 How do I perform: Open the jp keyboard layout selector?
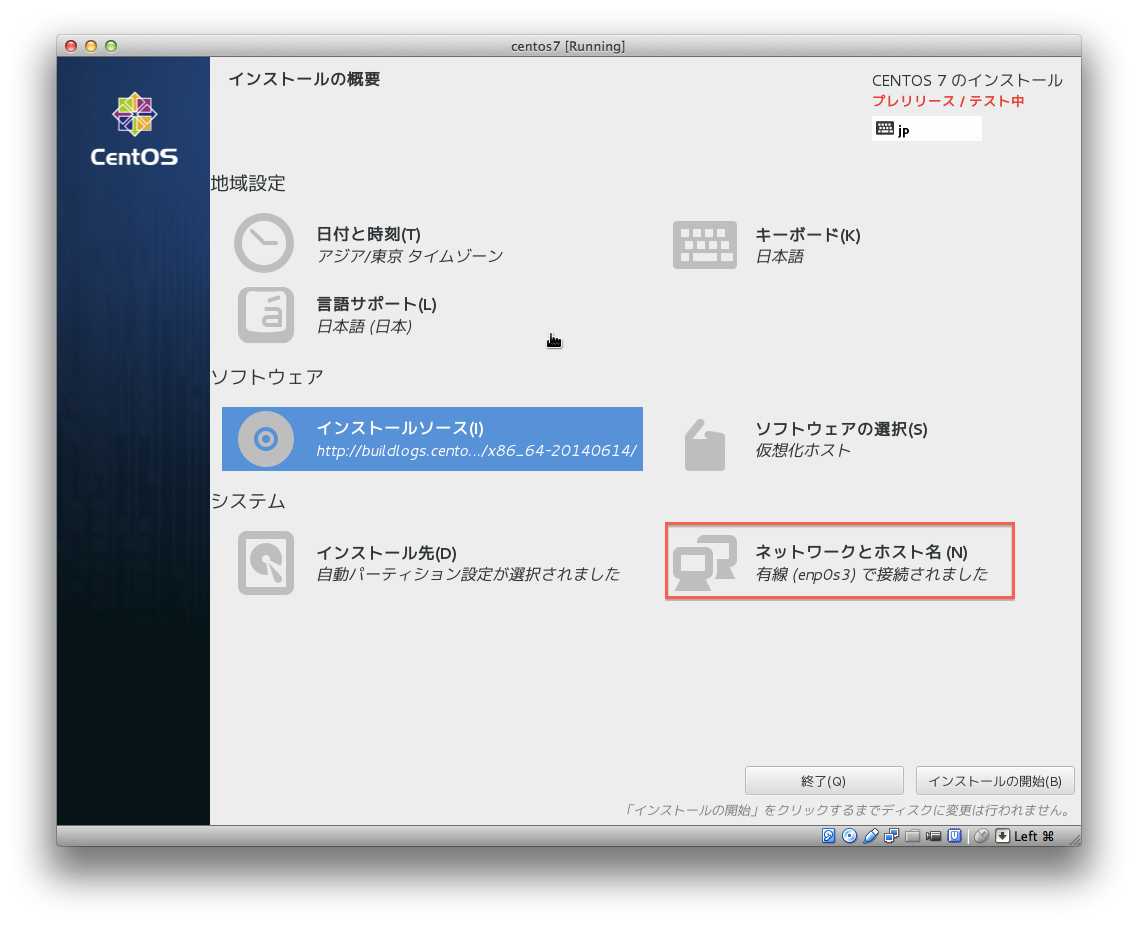[x=925, y=128]
